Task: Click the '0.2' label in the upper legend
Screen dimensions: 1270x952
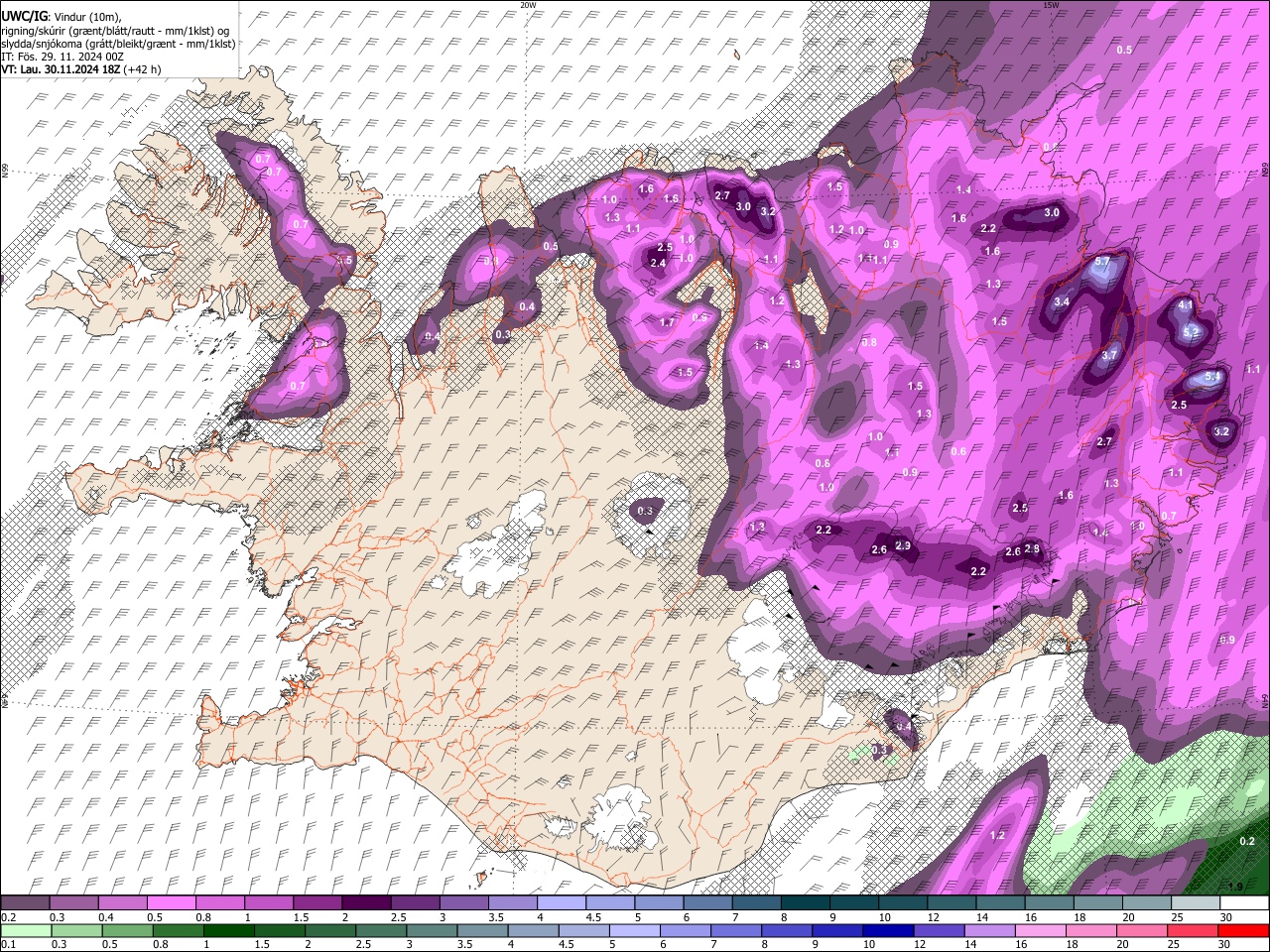Action: click(x=8, y=917)
